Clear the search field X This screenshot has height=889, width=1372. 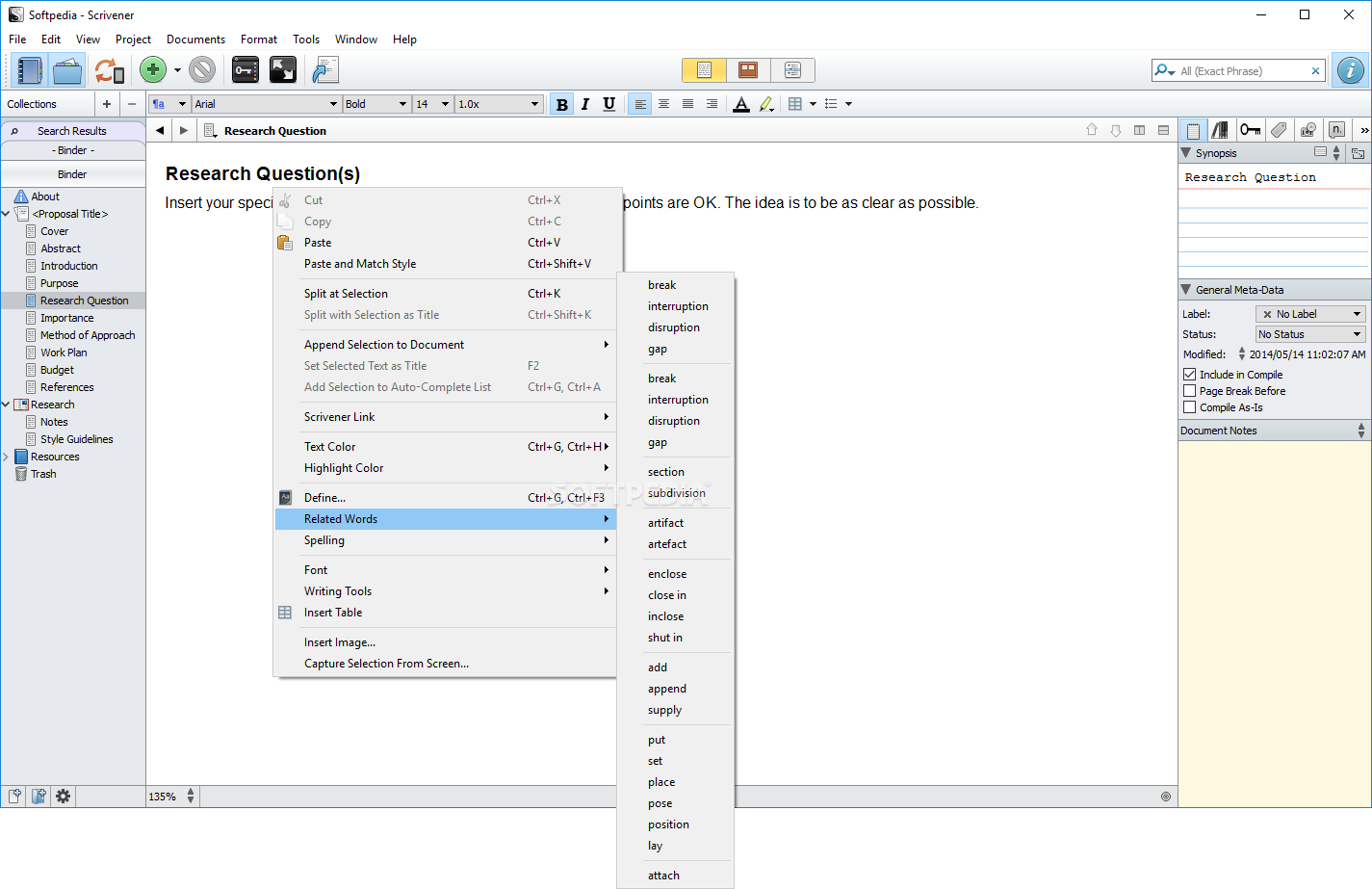[1315, 70]
